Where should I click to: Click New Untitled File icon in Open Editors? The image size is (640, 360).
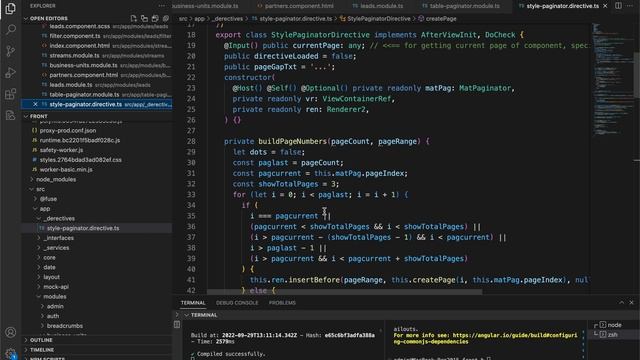tap(133, 18)
